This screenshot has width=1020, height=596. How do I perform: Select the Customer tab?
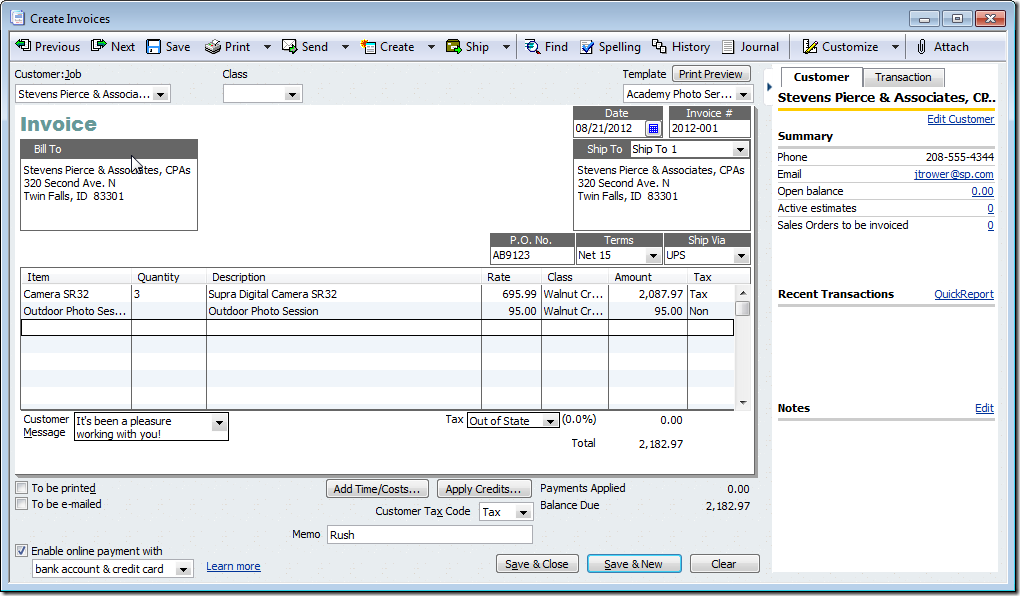(821, 76)
